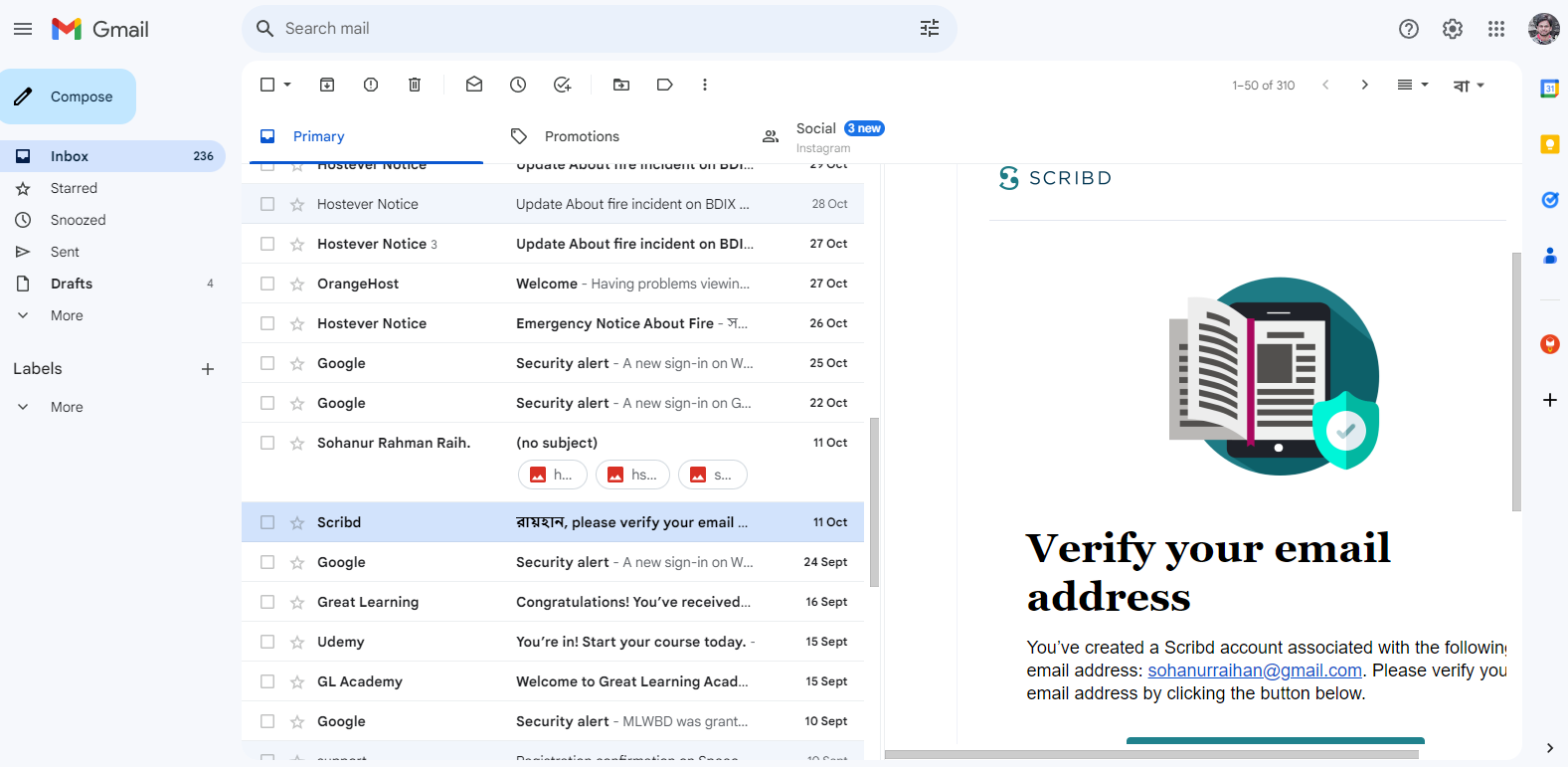Screen dimensions: 1568x767
Task: Open the Snoozed folder
Action: [78, 220]
